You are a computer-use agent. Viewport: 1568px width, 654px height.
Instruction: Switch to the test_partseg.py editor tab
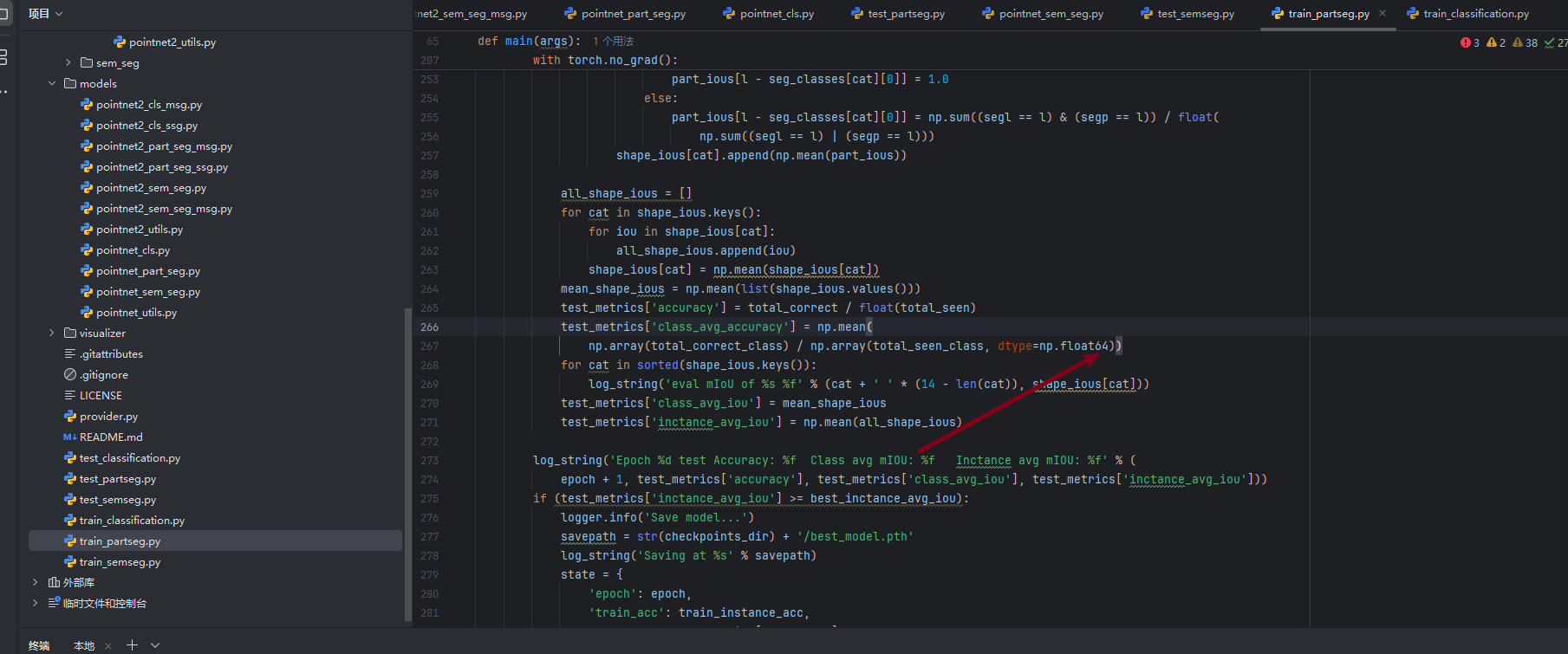tap(898, 14)
